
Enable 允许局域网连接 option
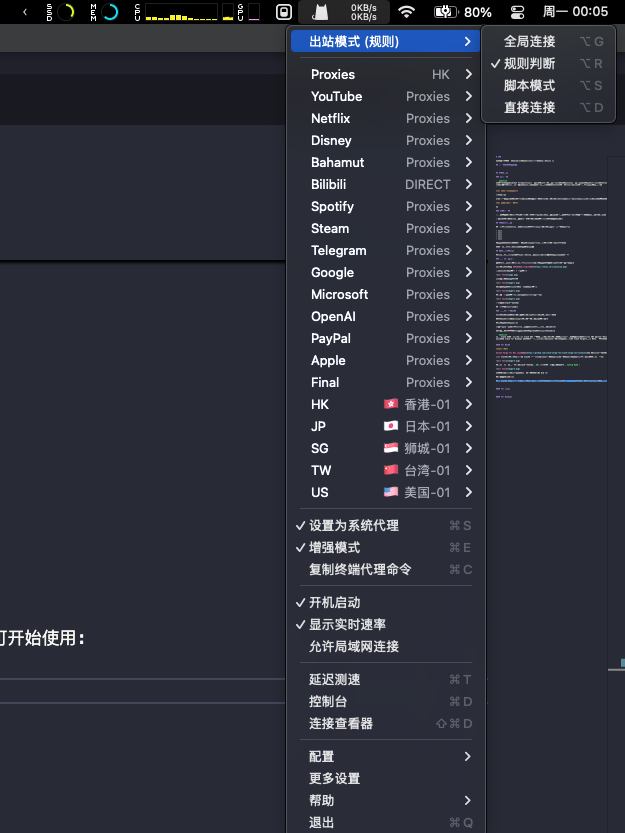tap(354, 646)
